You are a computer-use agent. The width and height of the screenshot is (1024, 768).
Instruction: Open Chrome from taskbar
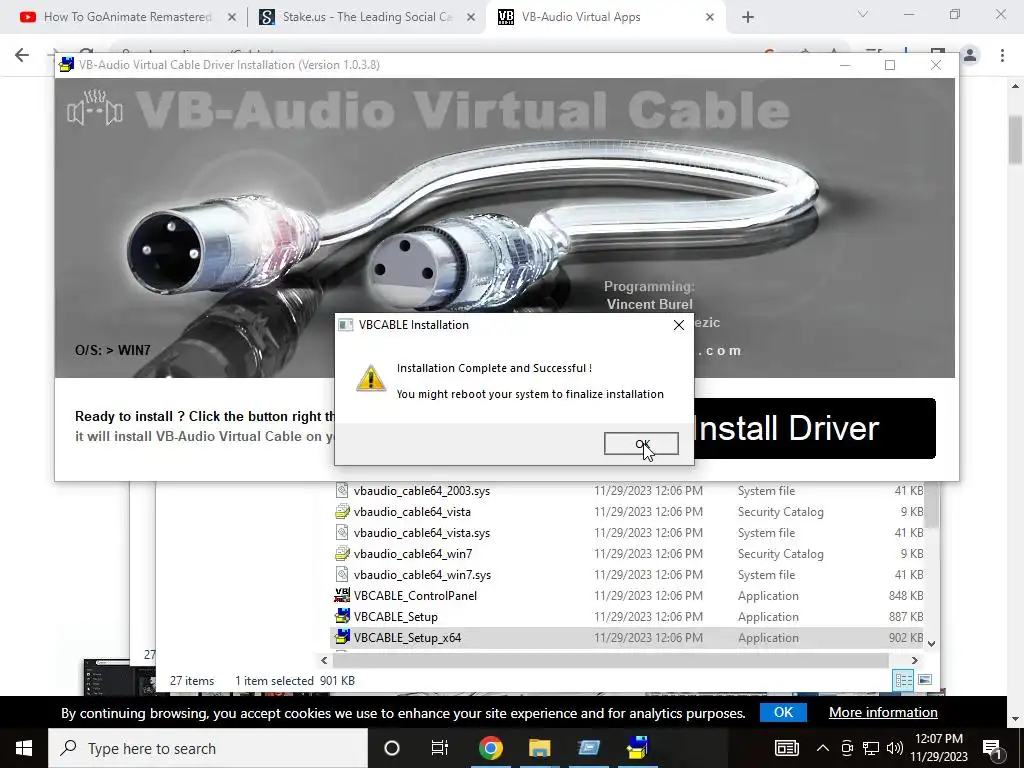490,748
